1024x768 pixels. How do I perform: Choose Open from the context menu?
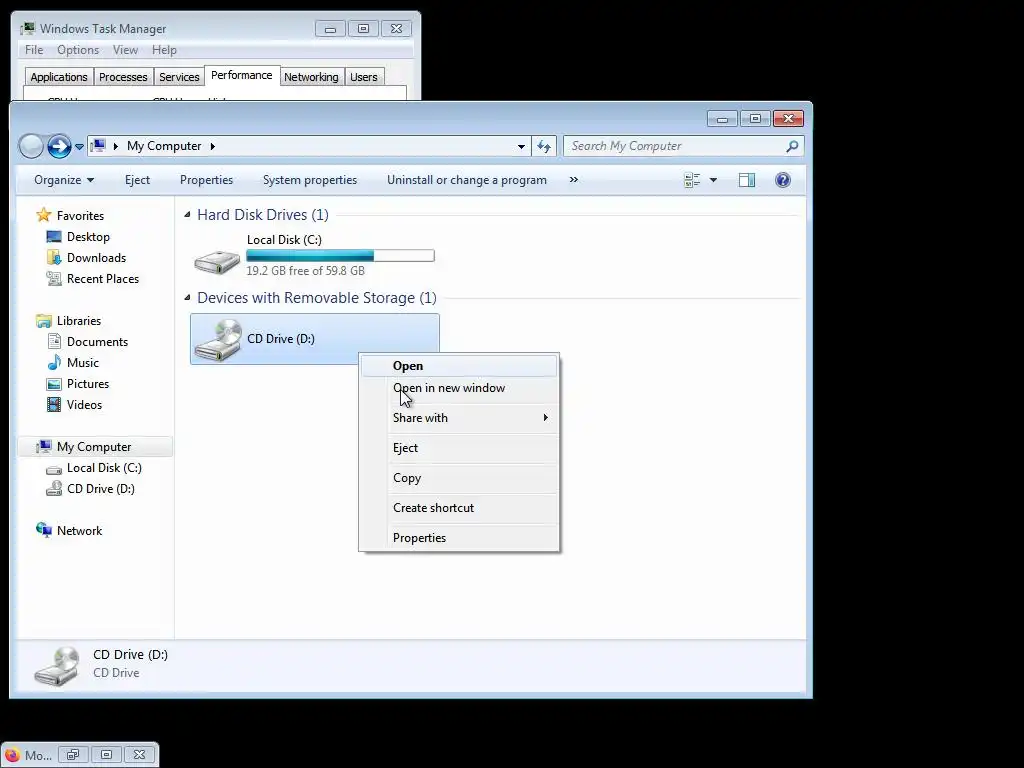pos(459,366)
